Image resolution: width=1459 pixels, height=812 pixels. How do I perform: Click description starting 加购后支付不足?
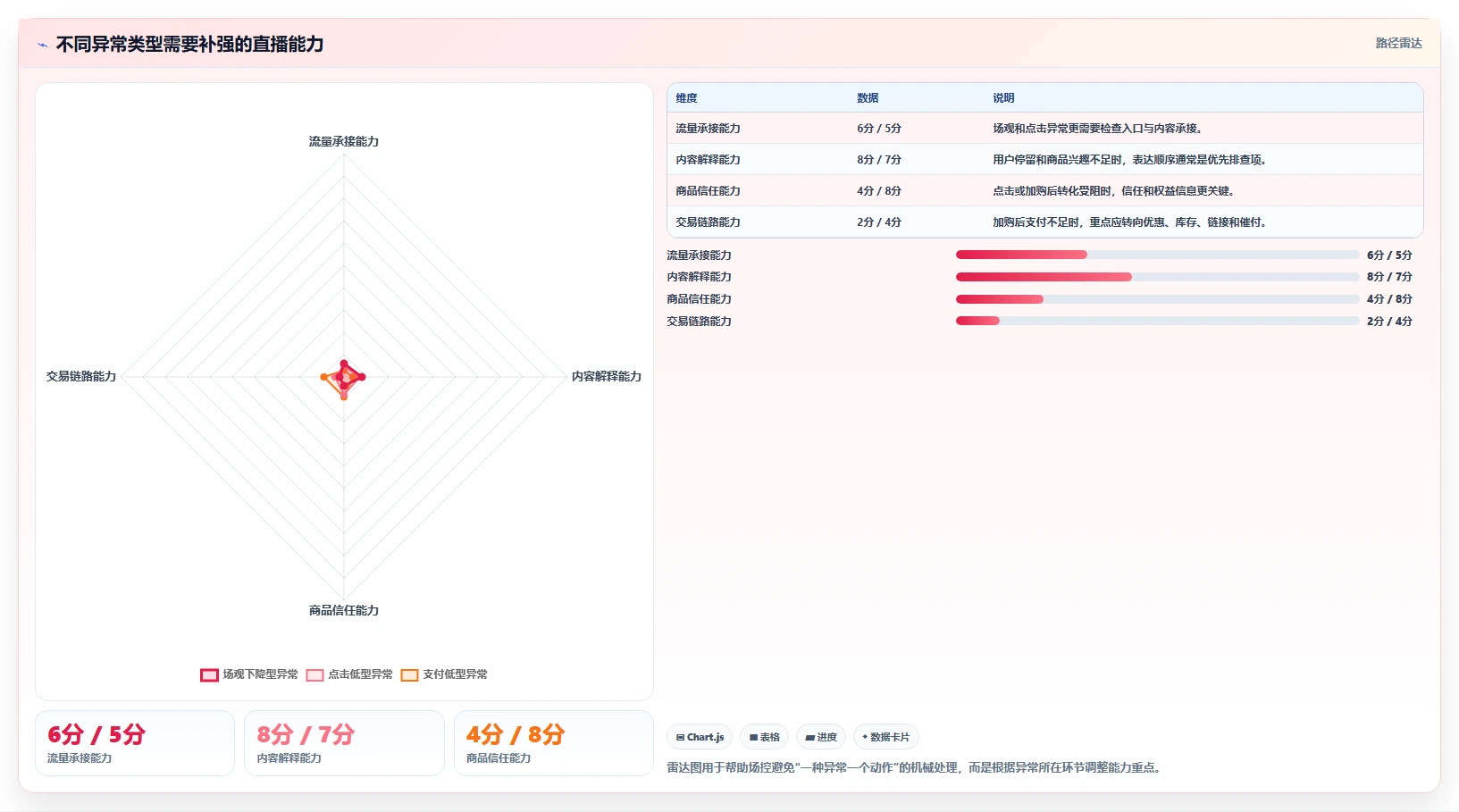[x=1129, y=222]
